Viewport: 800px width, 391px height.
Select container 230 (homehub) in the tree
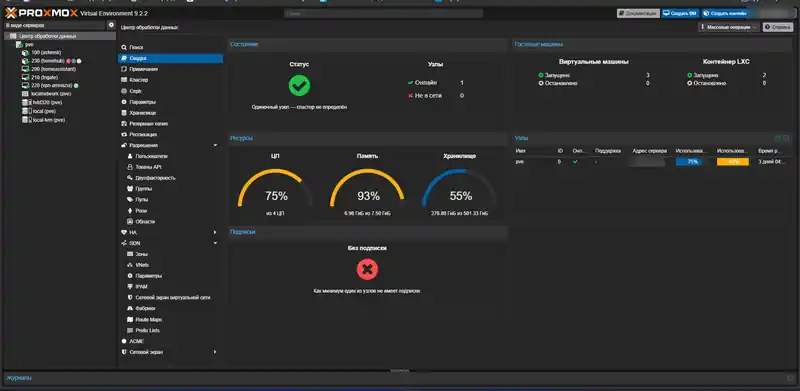pyautogui.click(x=51, y=61)
